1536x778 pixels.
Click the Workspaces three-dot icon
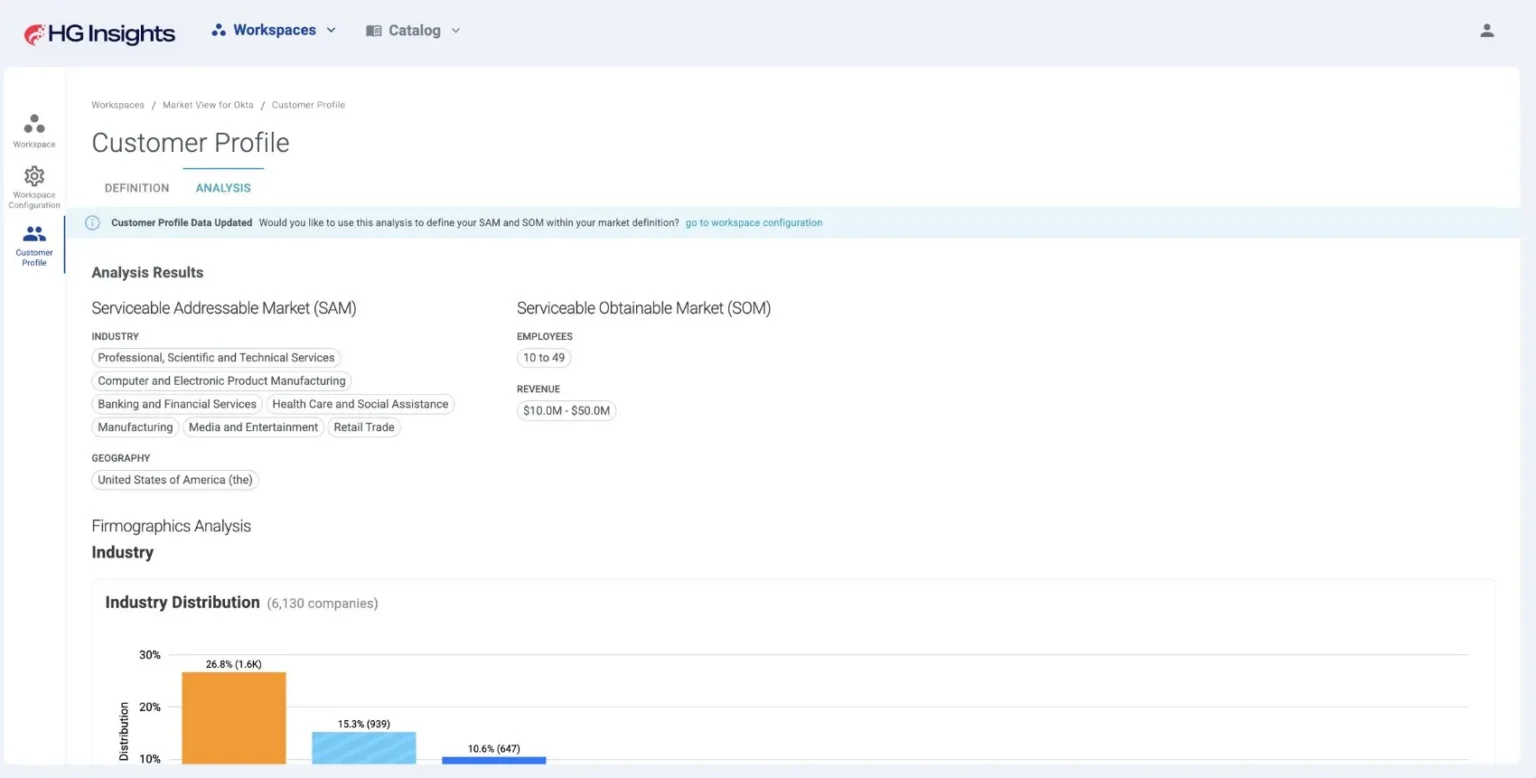(218, 31)
